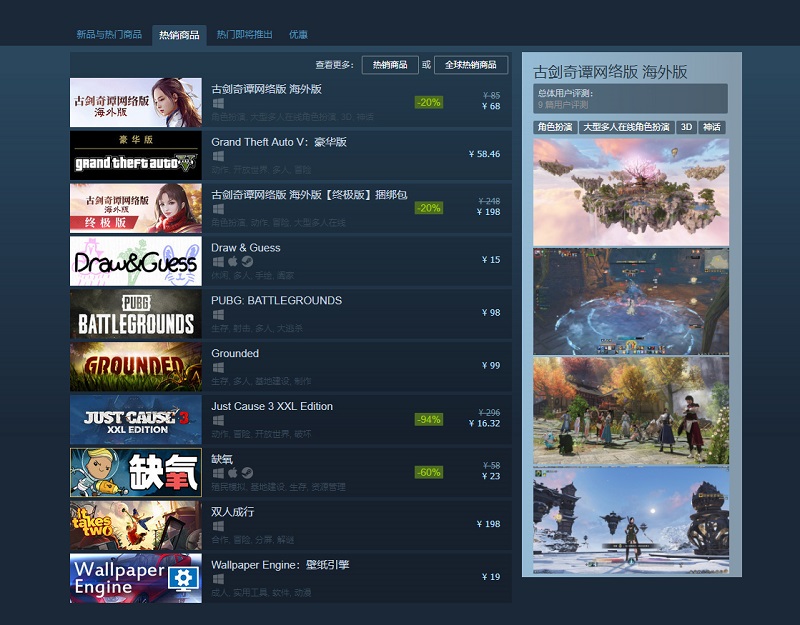View snowy tower screenshot in preview panel
The height and width of the screenshot is (625, 800).
click(x=631, y=520)
